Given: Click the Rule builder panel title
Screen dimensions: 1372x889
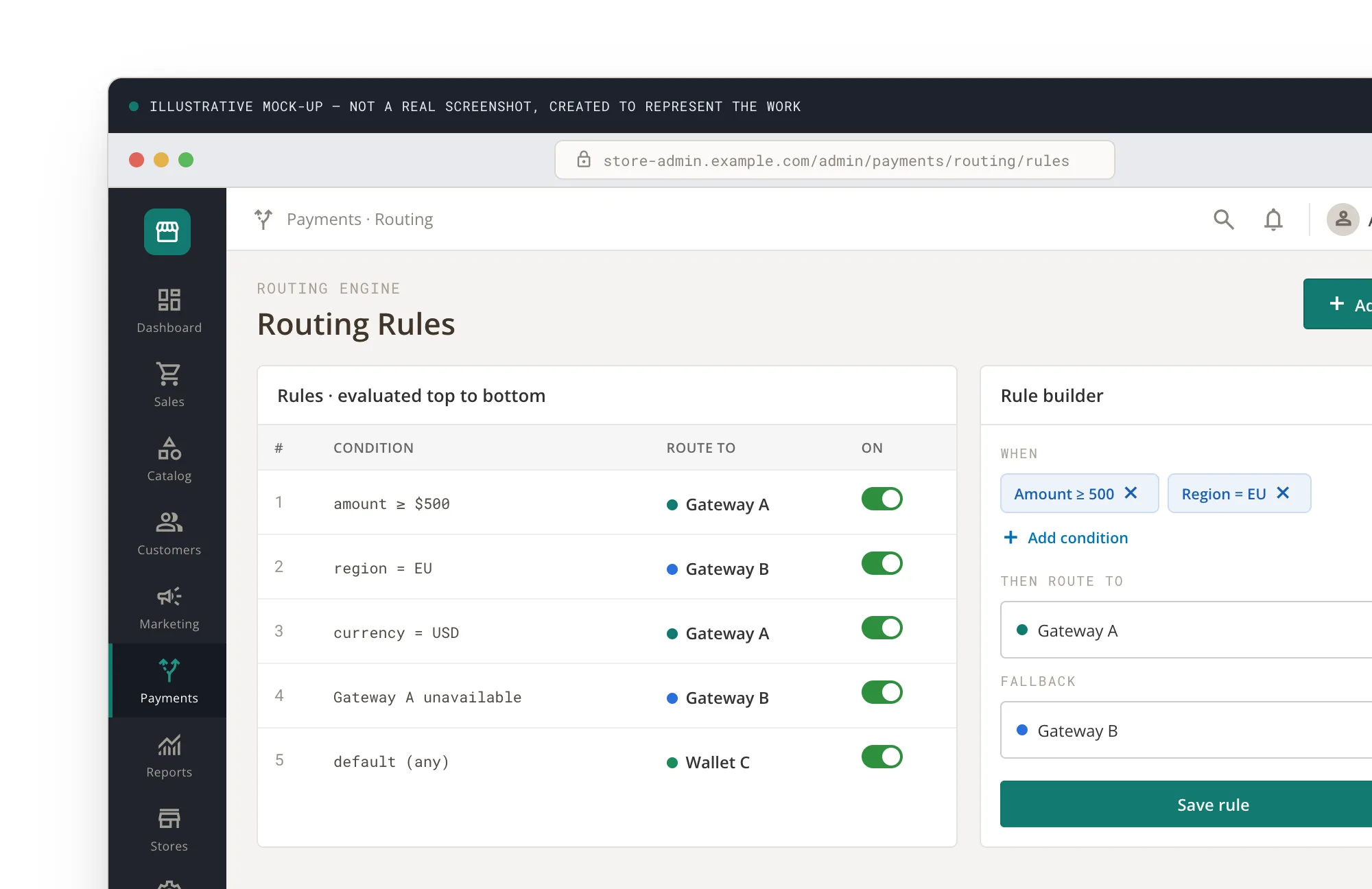Looking at the screenshot, I should click(1052, 396).
